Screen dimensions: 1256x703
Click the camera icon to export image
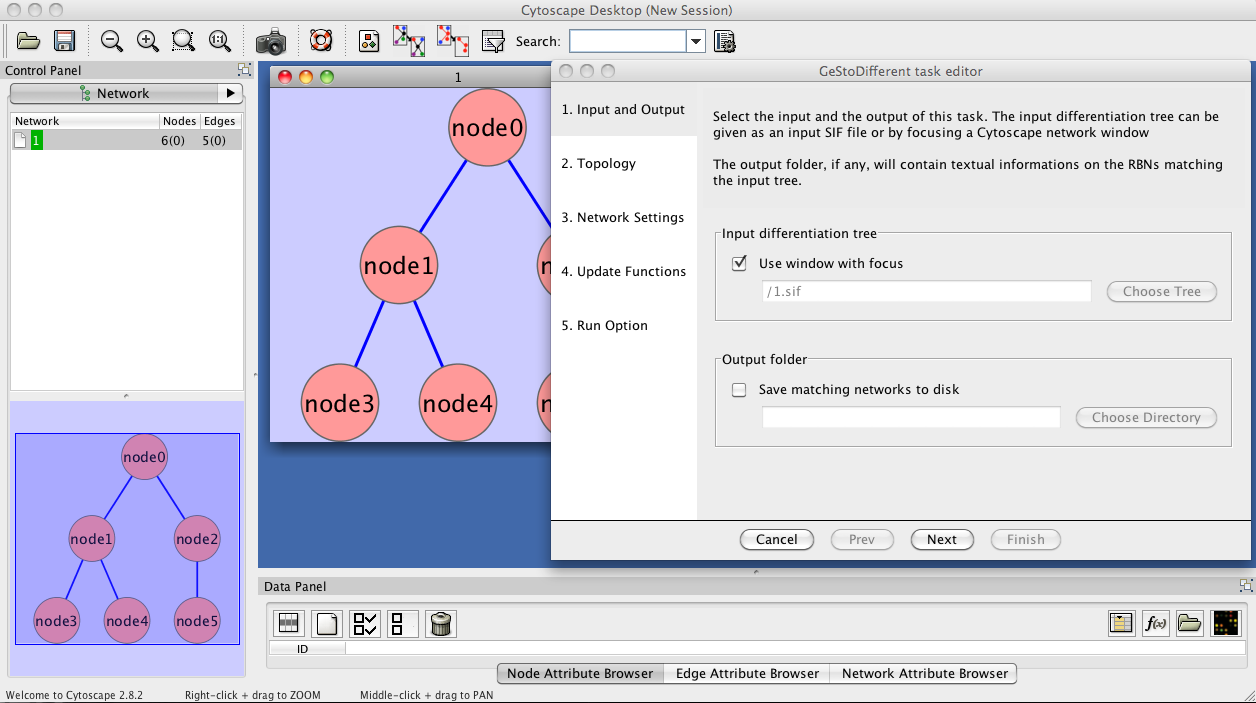tap(271, 42)
